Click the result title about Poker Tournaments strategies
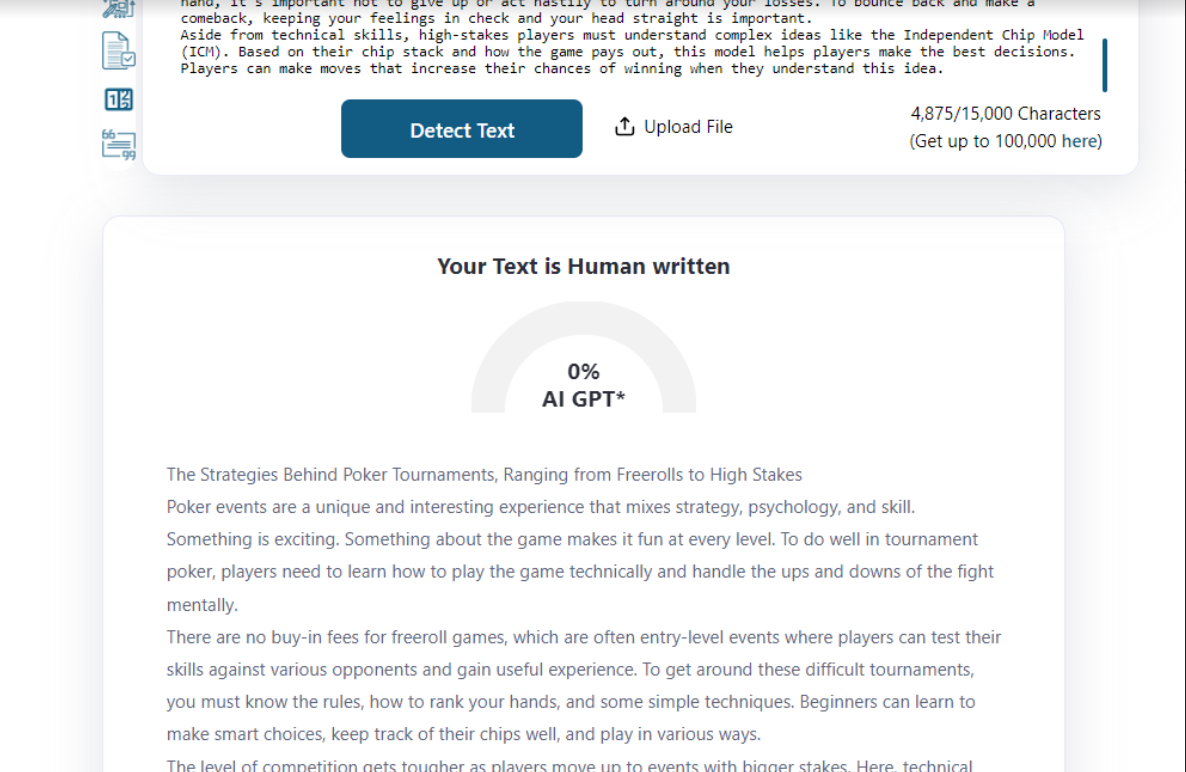The width and height of the screenshot is (1186, 772). (484, 474)
